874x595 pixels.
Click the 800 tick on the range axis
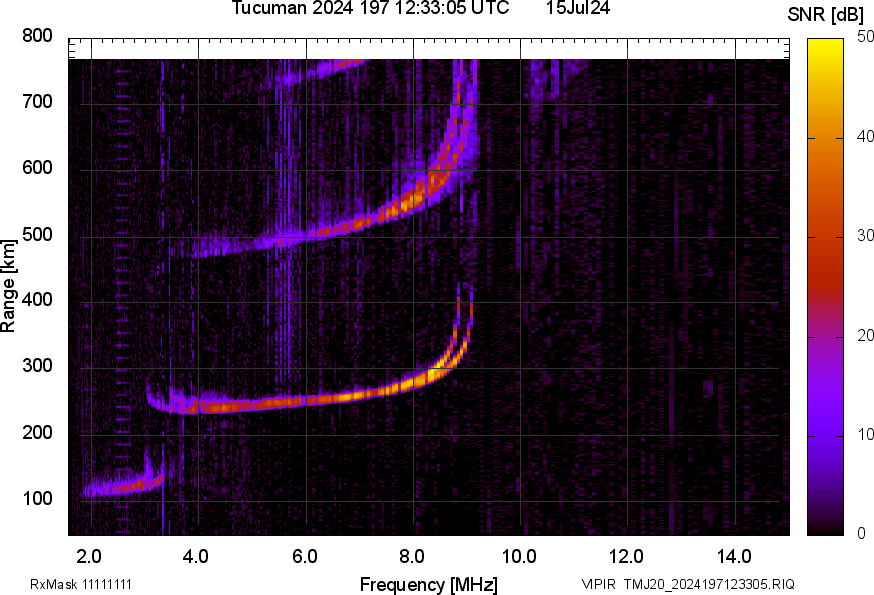pyautogui.click(x=37, y=37)
